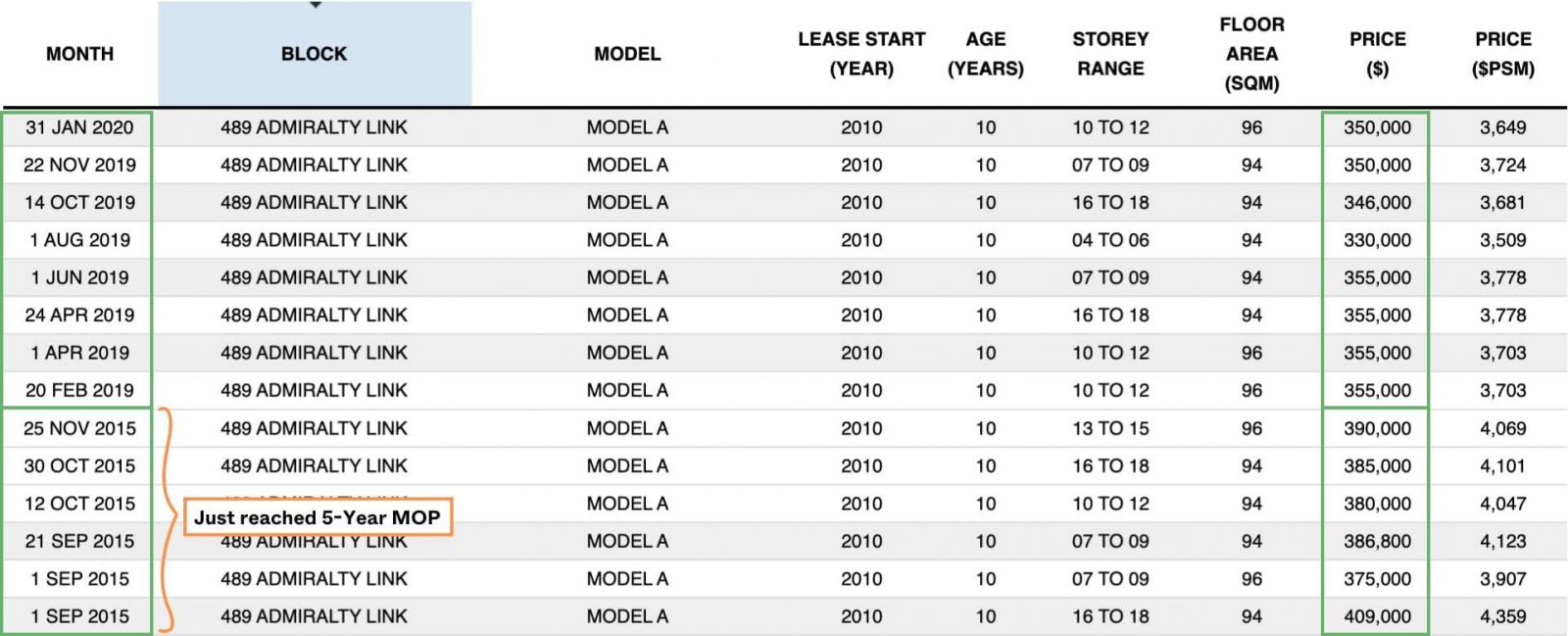Select the 04 TO 06 storey range cell
The width and height of the screenshot is (1568, 636).
pyautogui.click(x=1110, y=240)
